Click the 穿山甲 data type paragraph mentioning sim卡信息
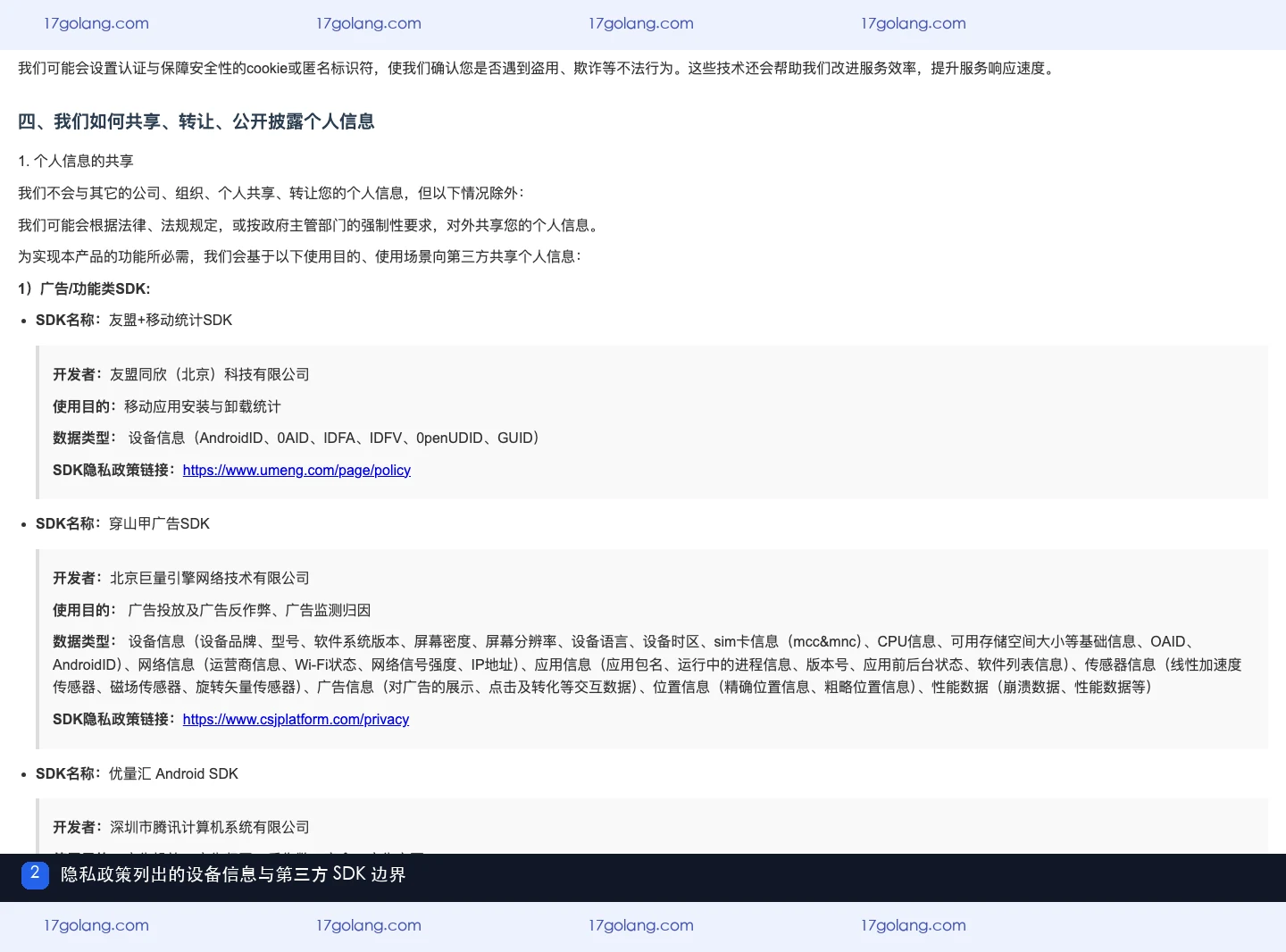The image size is (1286, 952). coord(647,664)
